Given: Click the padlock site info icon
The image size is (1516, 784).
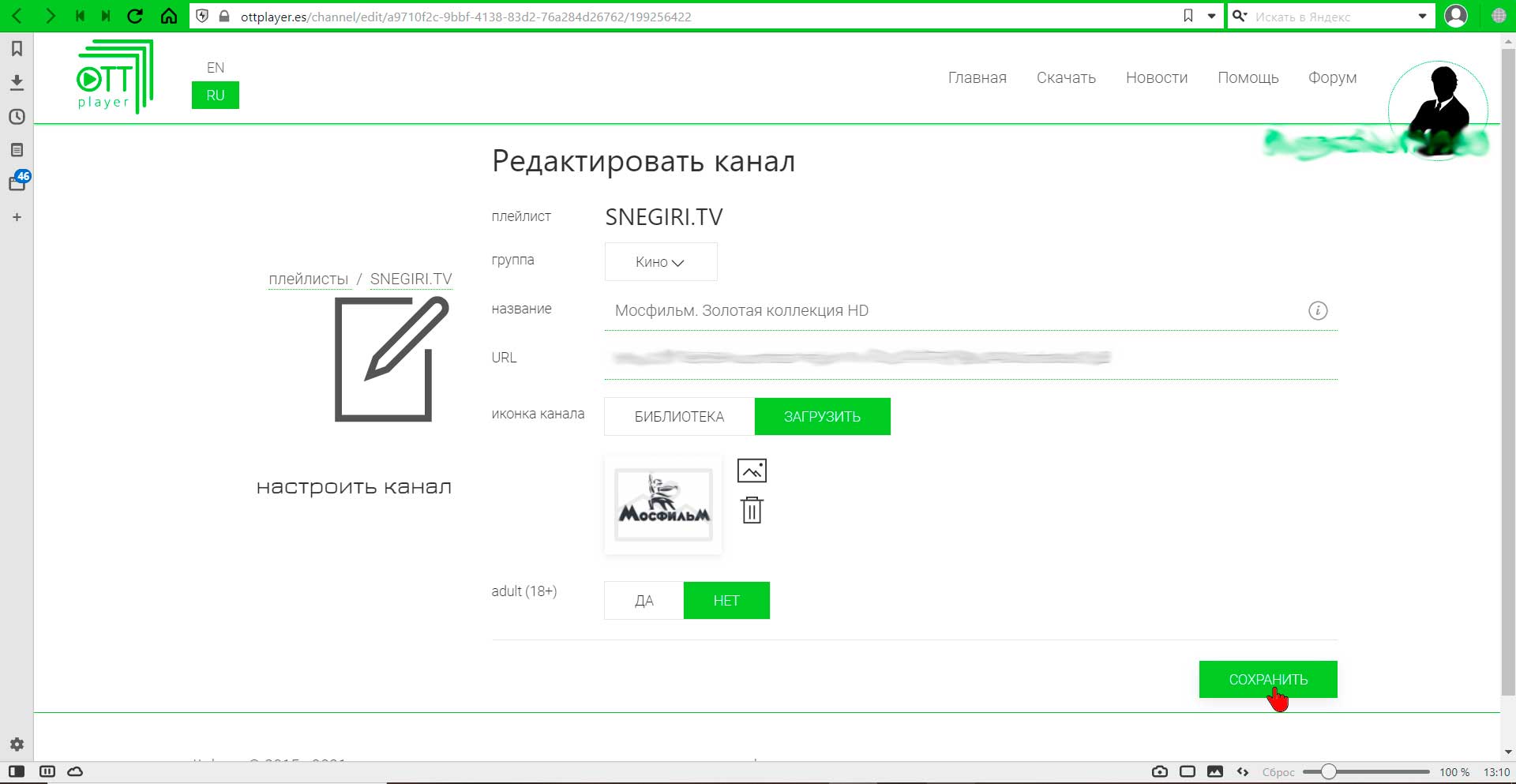Looking at the screenshot, I should pyautogui.click(x=224, y=16).
